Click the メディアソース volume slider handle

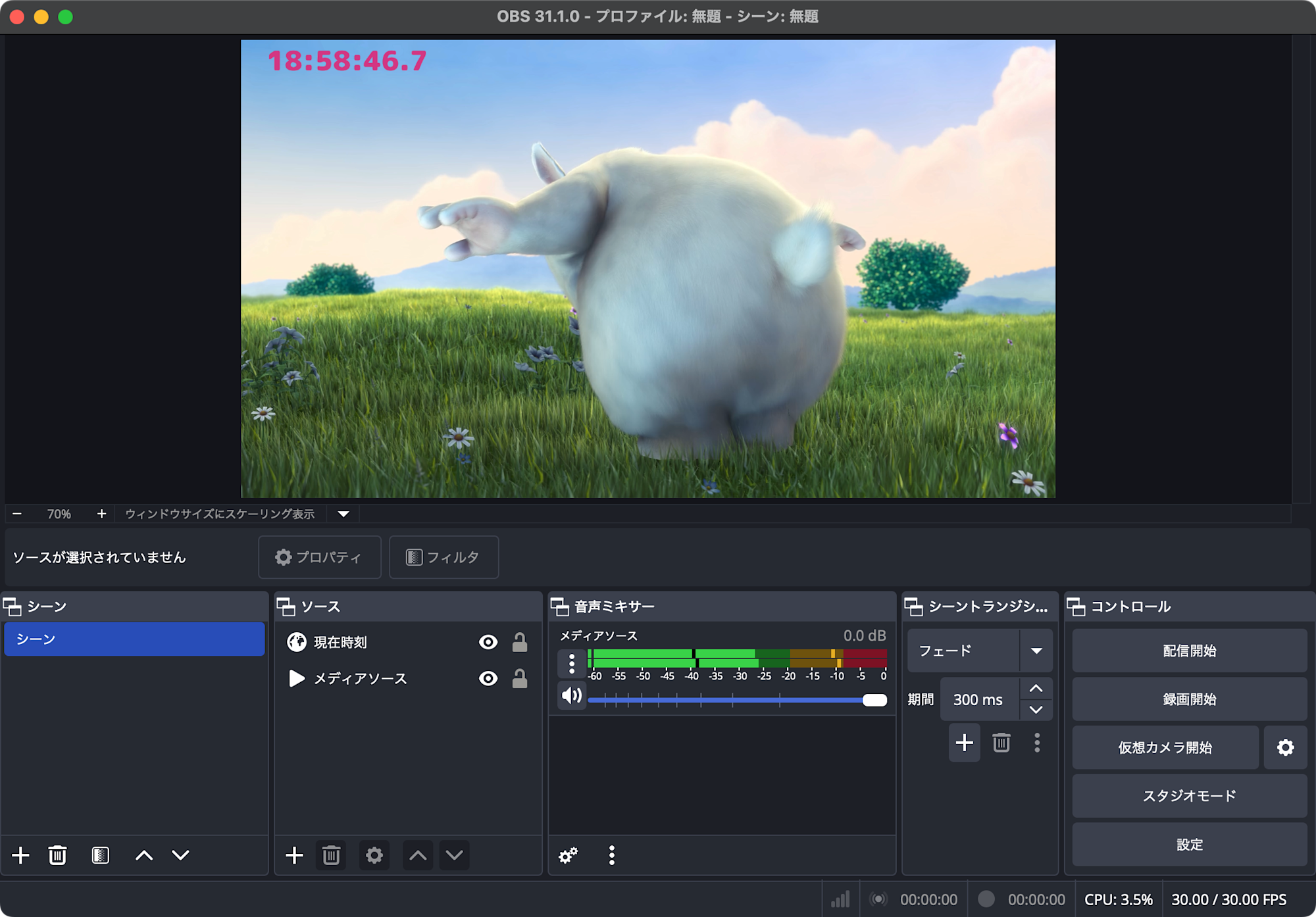[874, 700]
